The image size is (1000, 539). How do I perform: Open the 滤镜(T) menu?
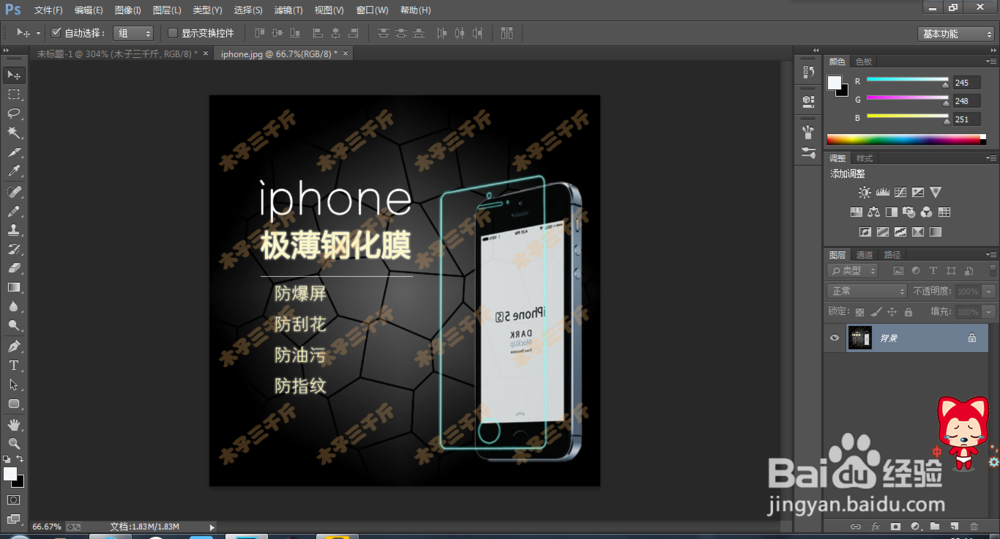click(x=288, y=10)
